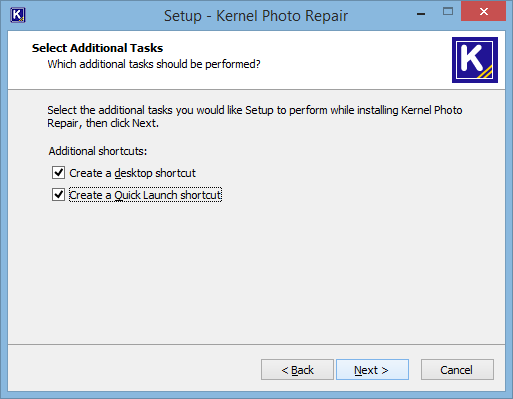Click the 'Select Additional Tasks' heading
Viewport: 513px width, 399px height.
coord(97,48)
